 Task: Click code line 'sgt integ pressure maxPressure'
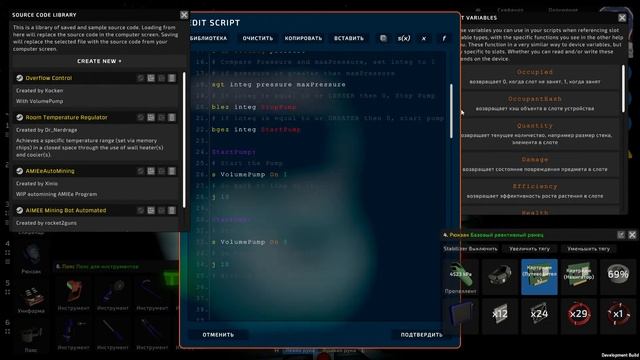click(x=279, y=84)
